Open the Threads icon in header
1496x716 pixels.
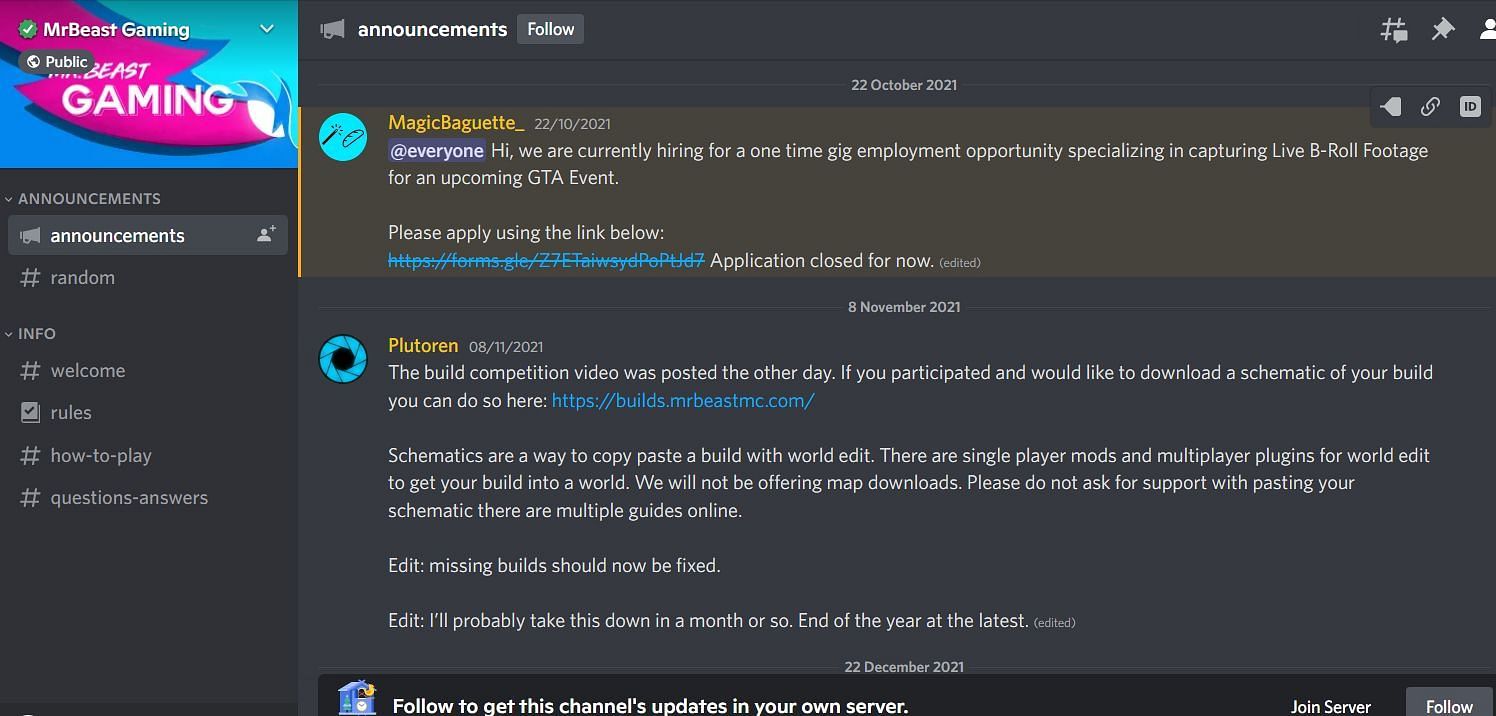[x=1394, y=29]
